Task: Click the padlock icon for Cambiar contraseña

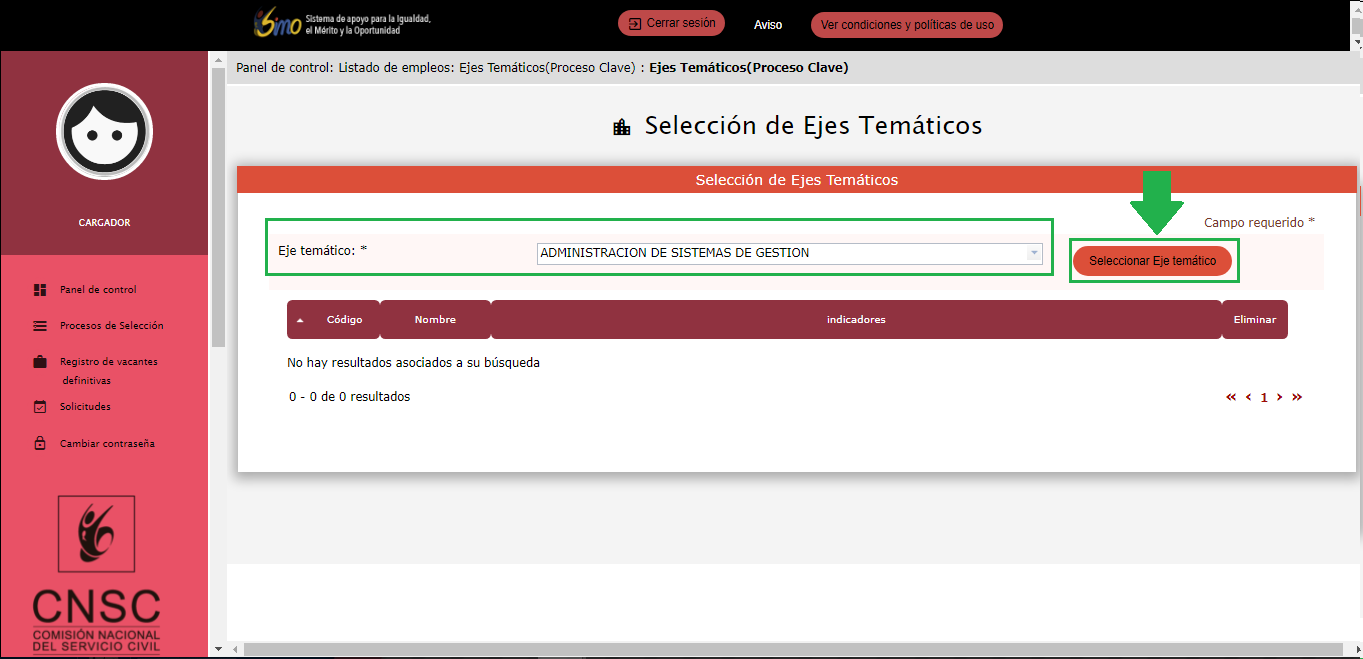Action: 40,443
